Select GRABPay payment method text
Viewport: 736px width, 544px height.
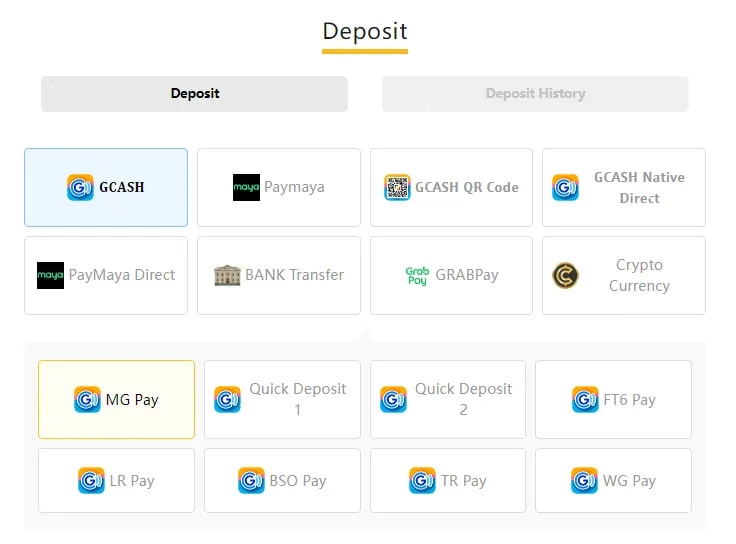[467, 275]
